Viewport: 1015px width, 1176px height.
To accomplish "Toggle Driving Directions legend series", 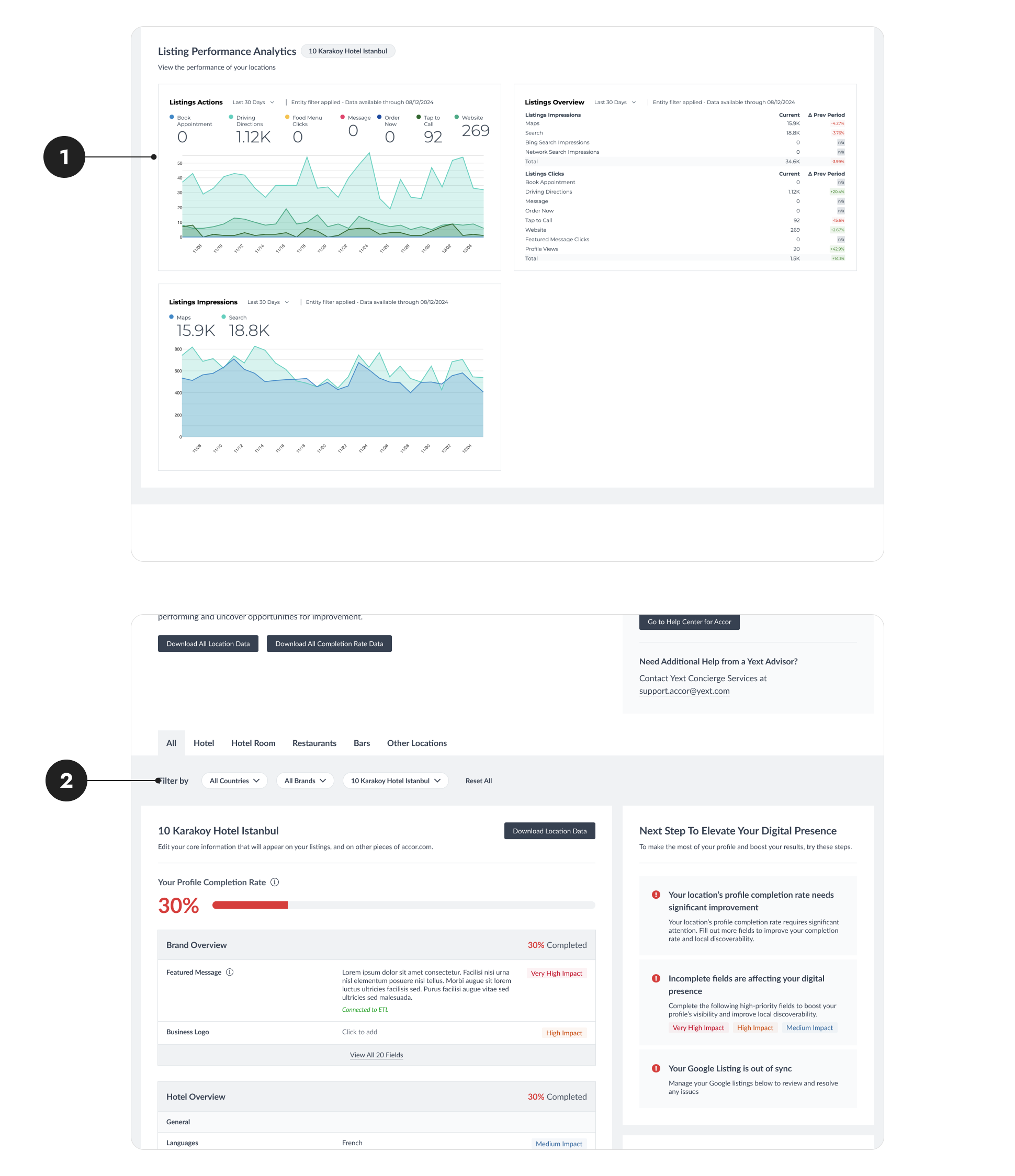I will click(246, 121).
